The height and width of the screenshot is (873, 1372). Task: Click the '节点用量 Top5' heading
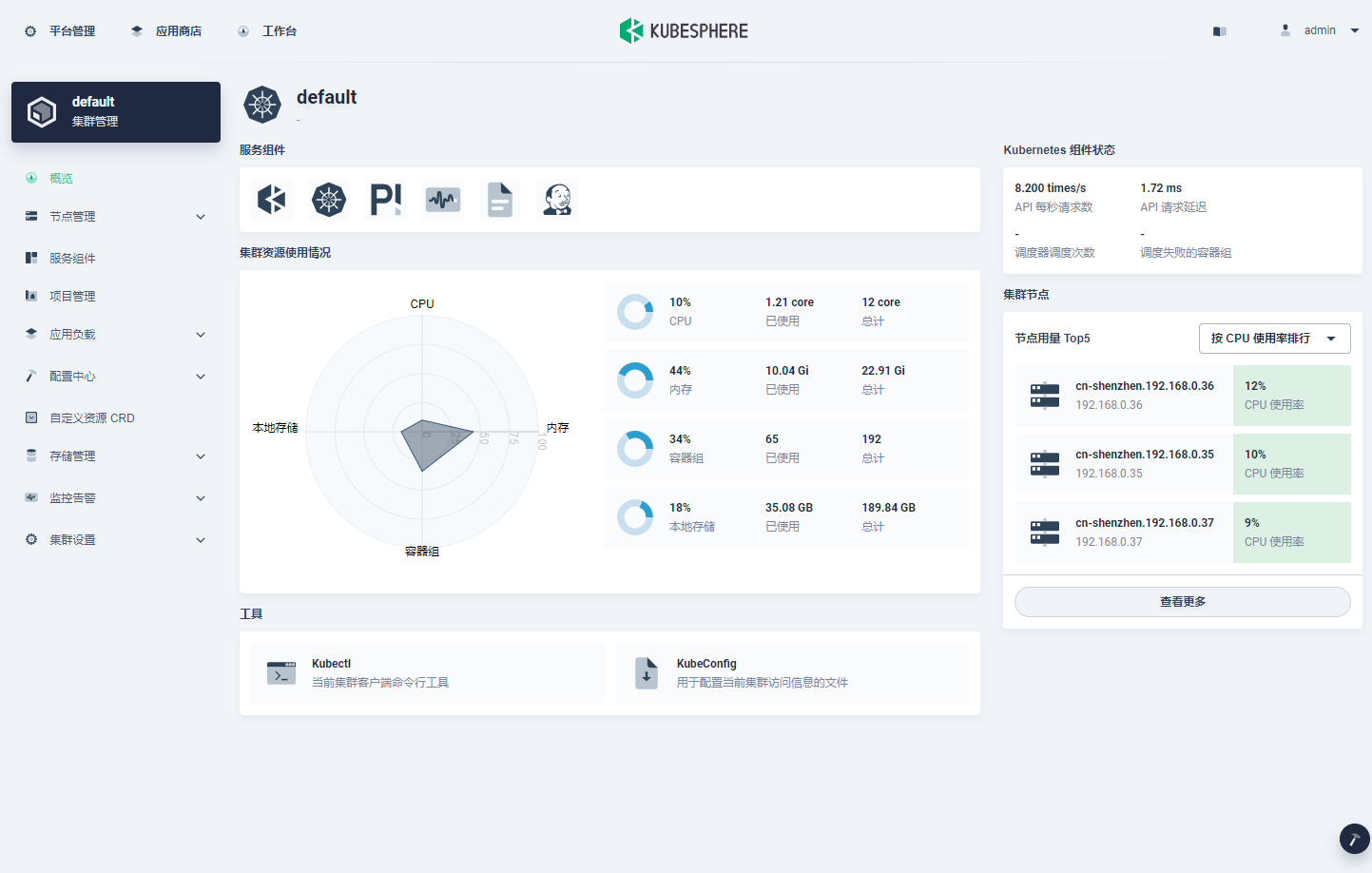point(1053,339)
